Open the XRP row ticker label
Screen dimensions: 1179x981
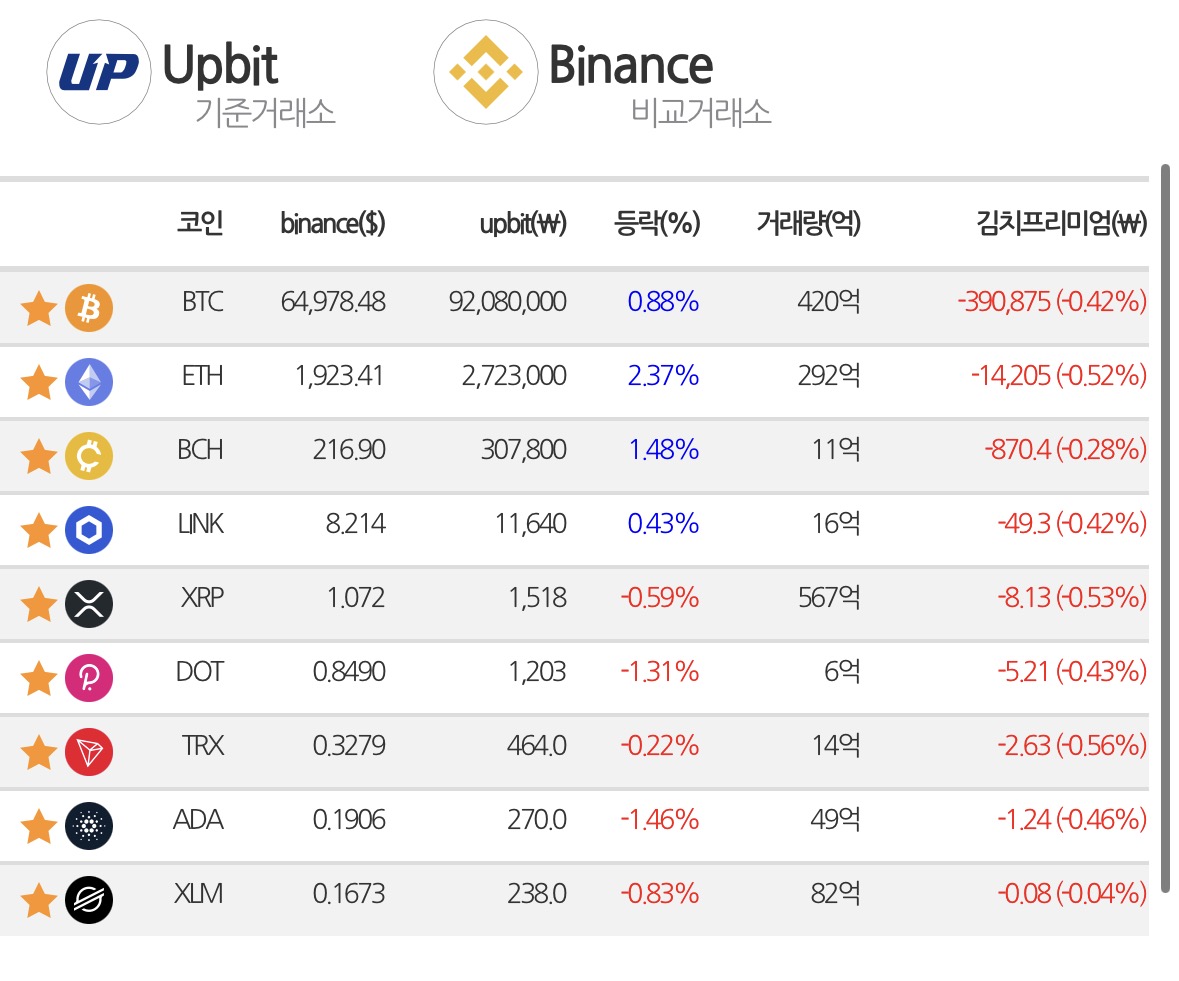coord(202,597)
